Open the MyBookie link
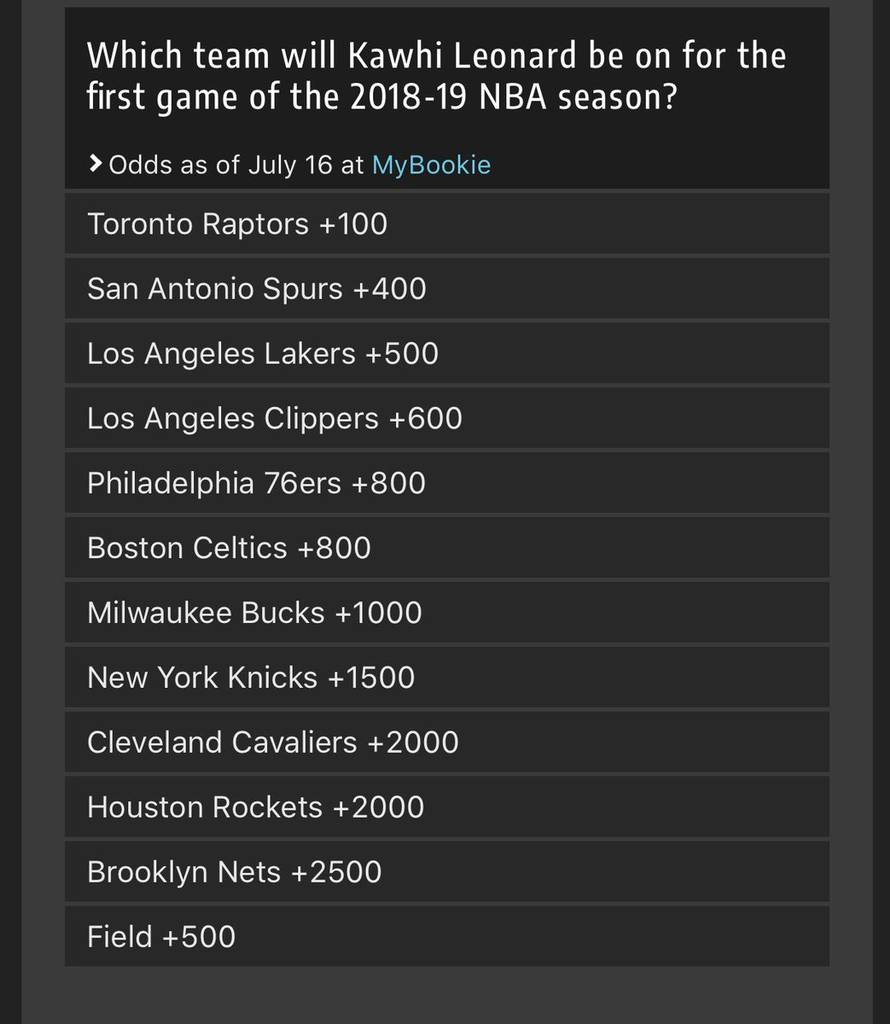890x1024 pixels. [x=431, y=165]
